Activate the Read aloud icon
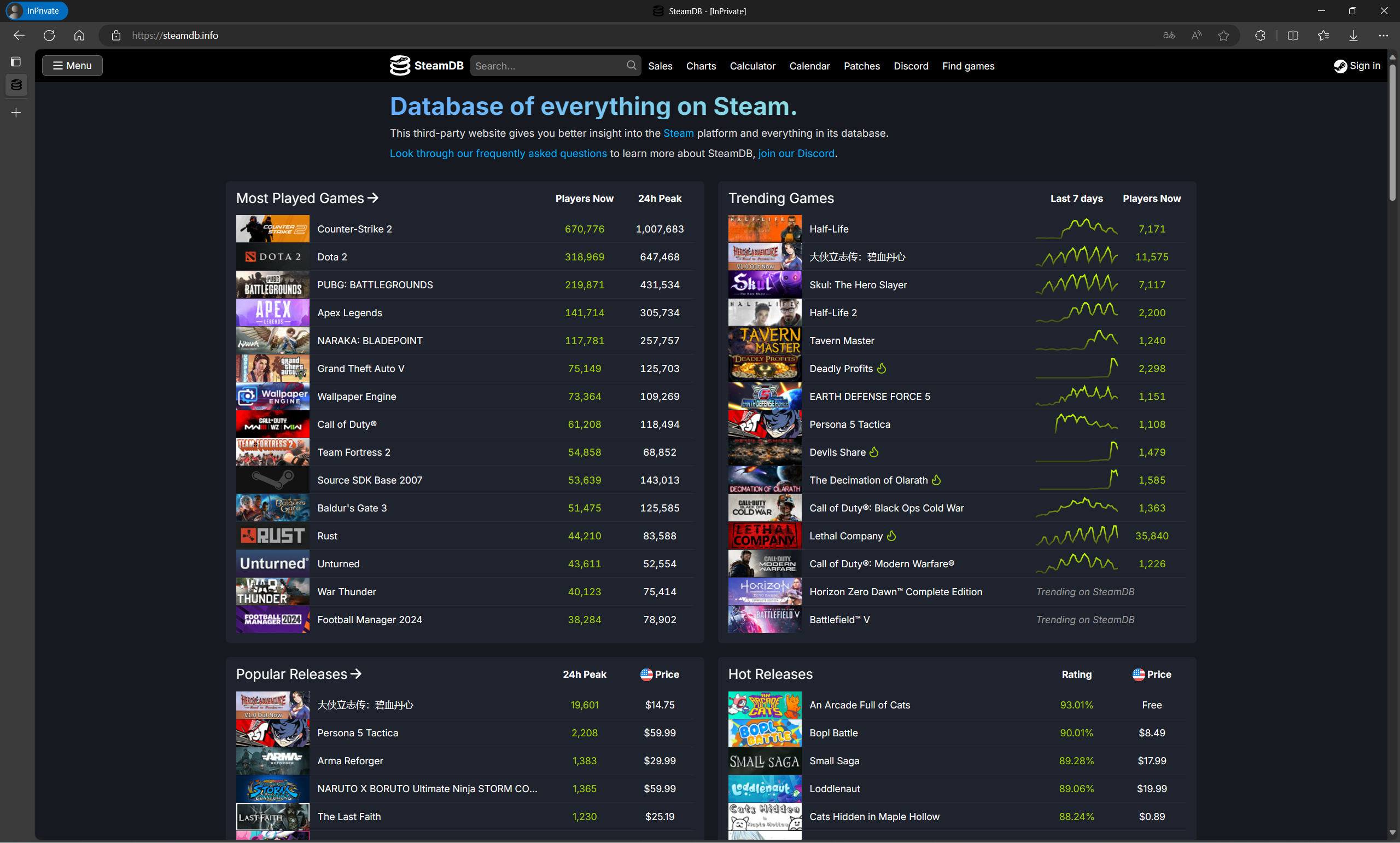1400x843 pixels. [1196, 35]
